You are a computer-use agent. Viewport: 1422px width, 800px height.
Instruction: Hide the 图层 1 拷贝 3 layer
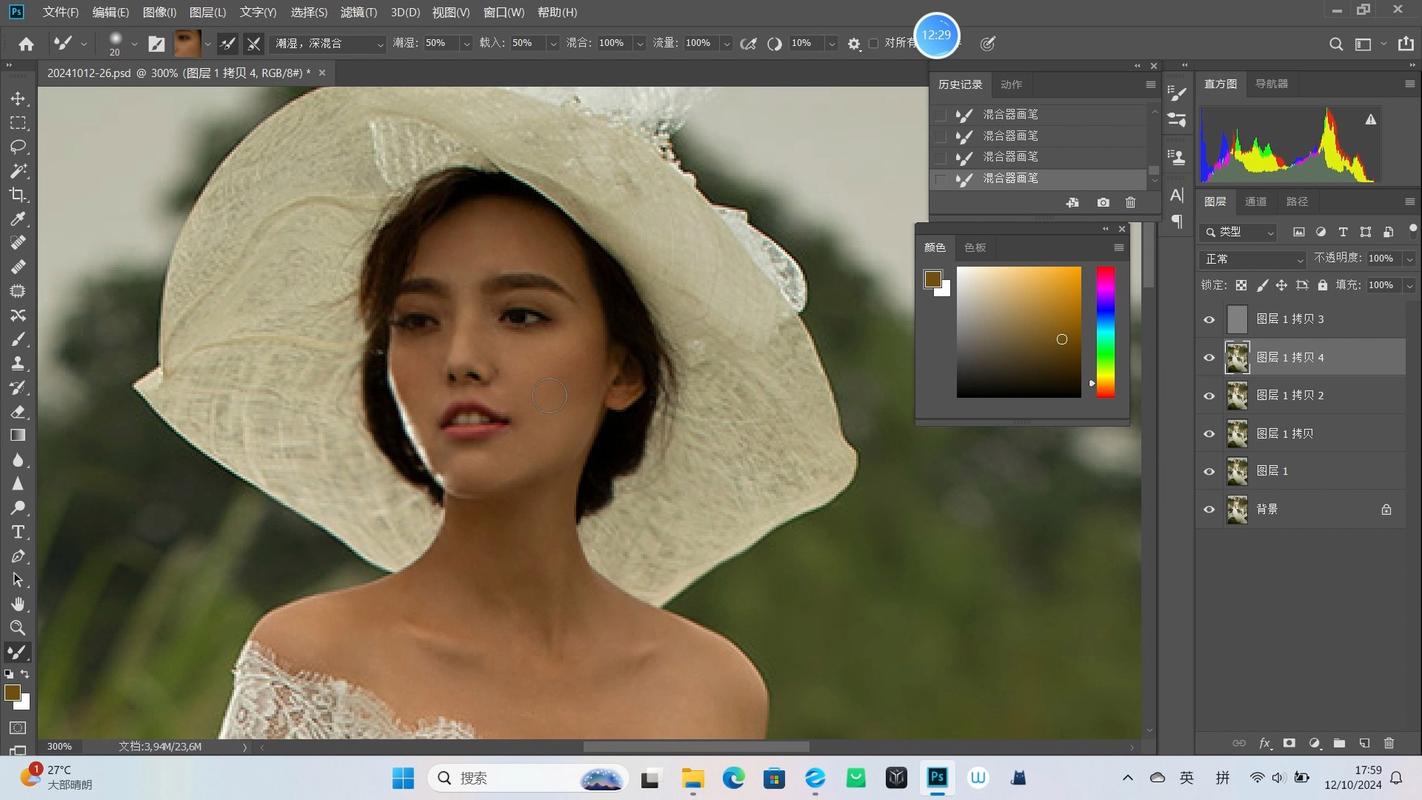pos(1209,320)
